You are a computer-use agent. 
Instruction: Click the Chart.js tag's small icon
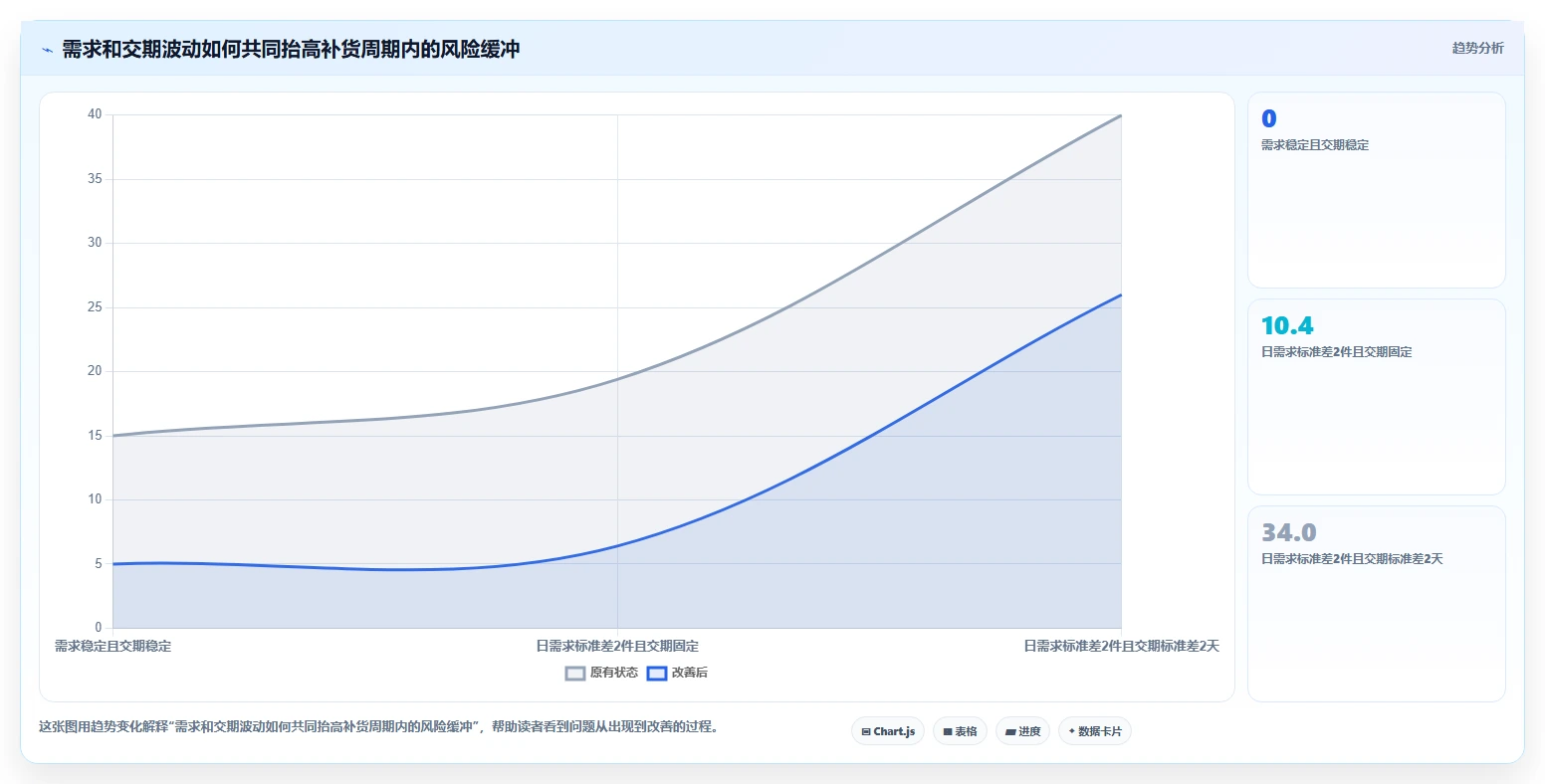pyautogui.click(x=866, y=731)
